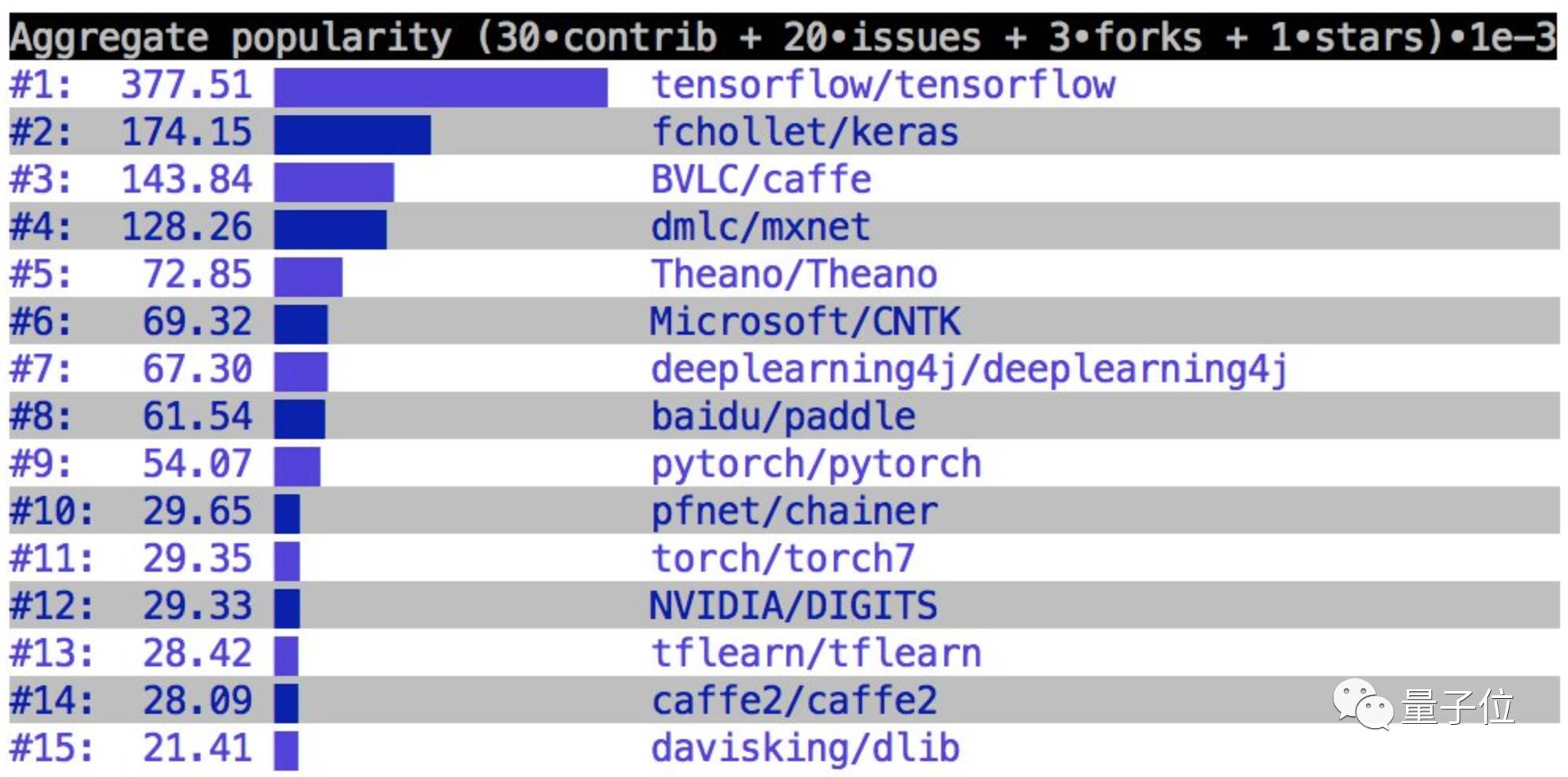This screenshot has width=1568, height=777.
Task: Click the torch/torch7 repository name
Action: (783, 558)
